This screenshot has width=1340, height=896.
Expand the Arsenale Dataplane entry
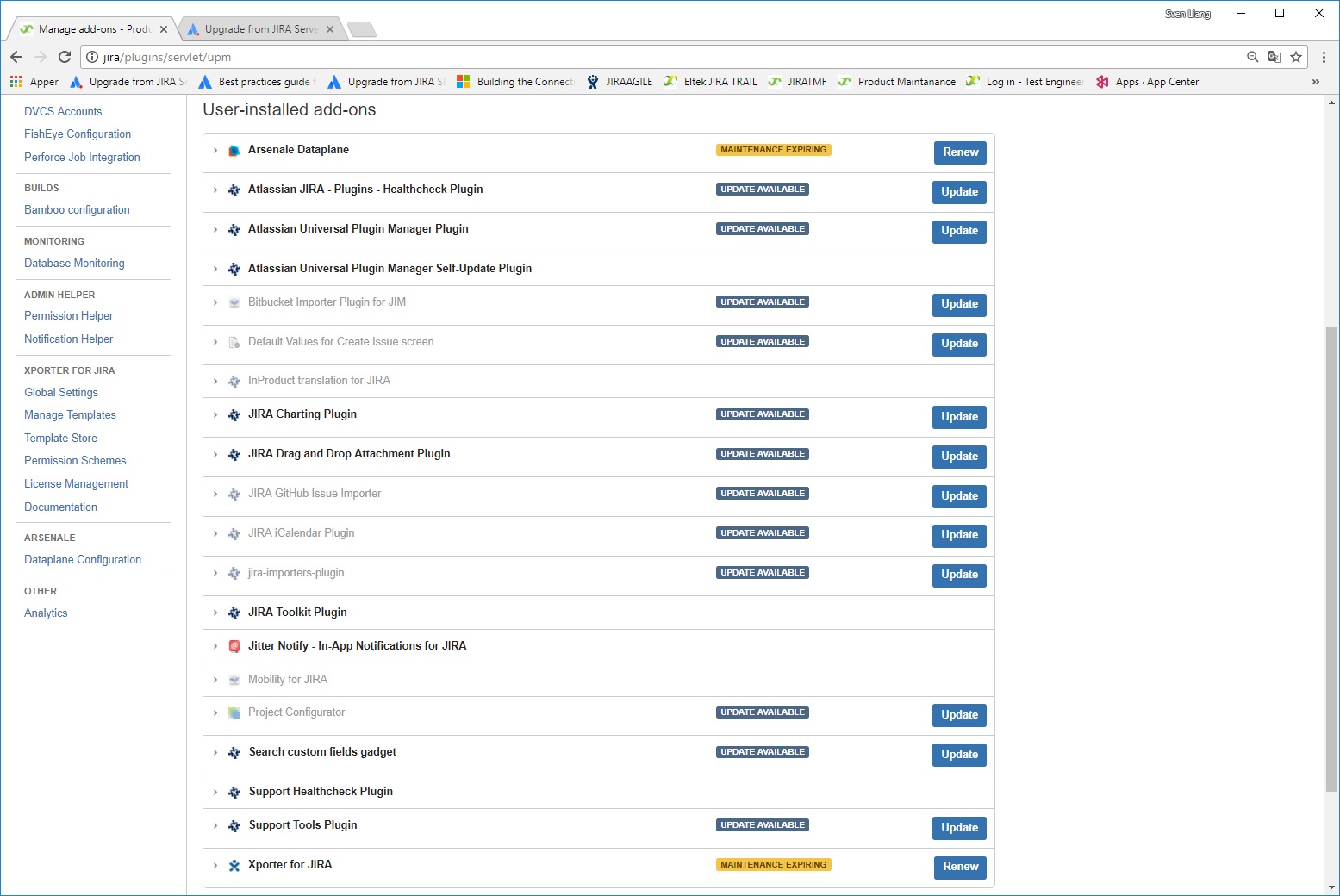(x=215, y=150)
